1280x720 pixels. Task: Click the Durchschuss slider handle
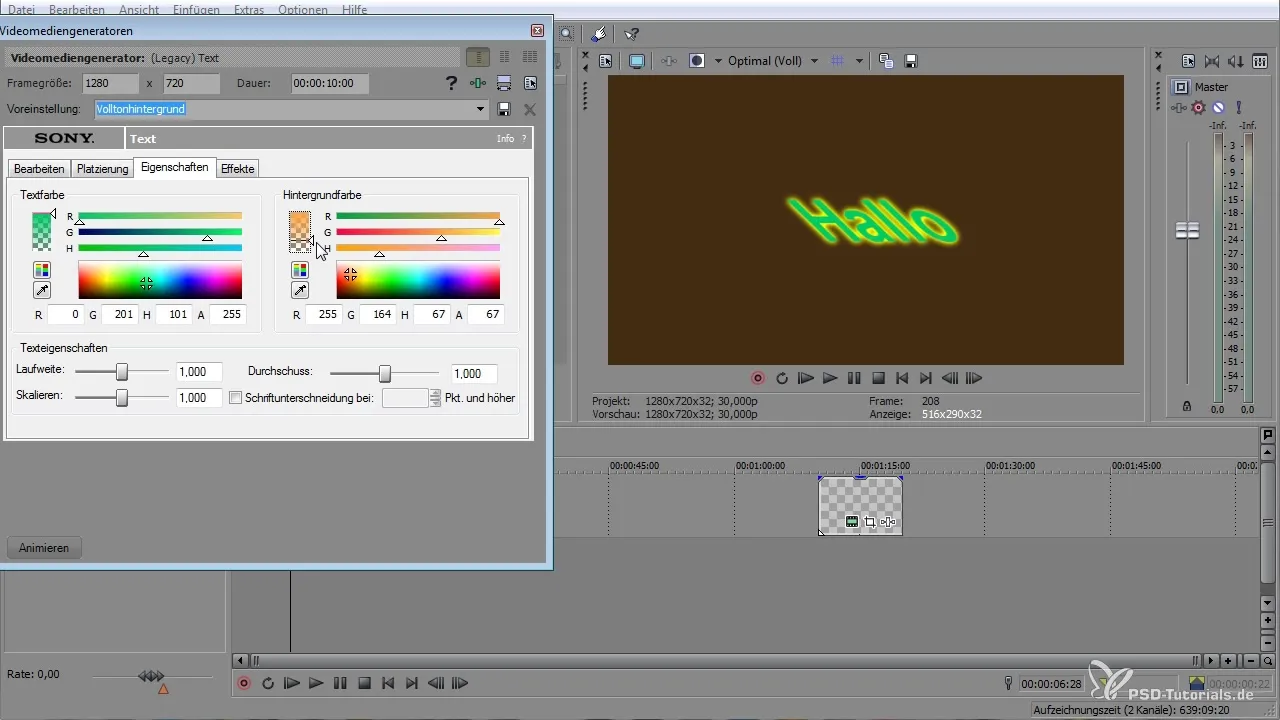coord(385,373)
